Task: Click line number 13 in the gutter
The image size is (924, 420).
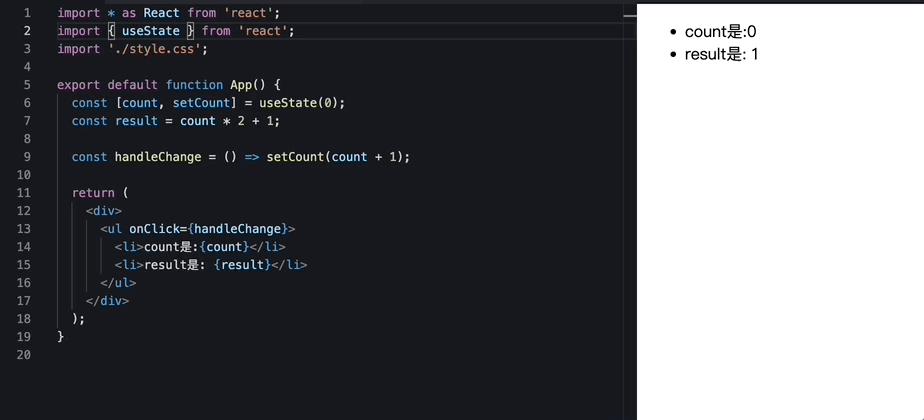Action: click(x=24, y=229)
